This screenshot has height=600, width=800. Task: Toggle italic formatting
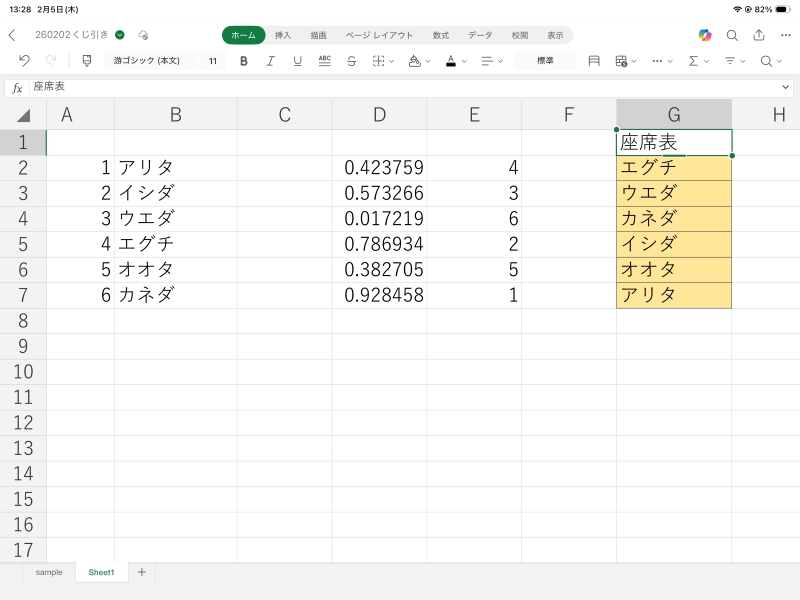click(x=271, y=61)
